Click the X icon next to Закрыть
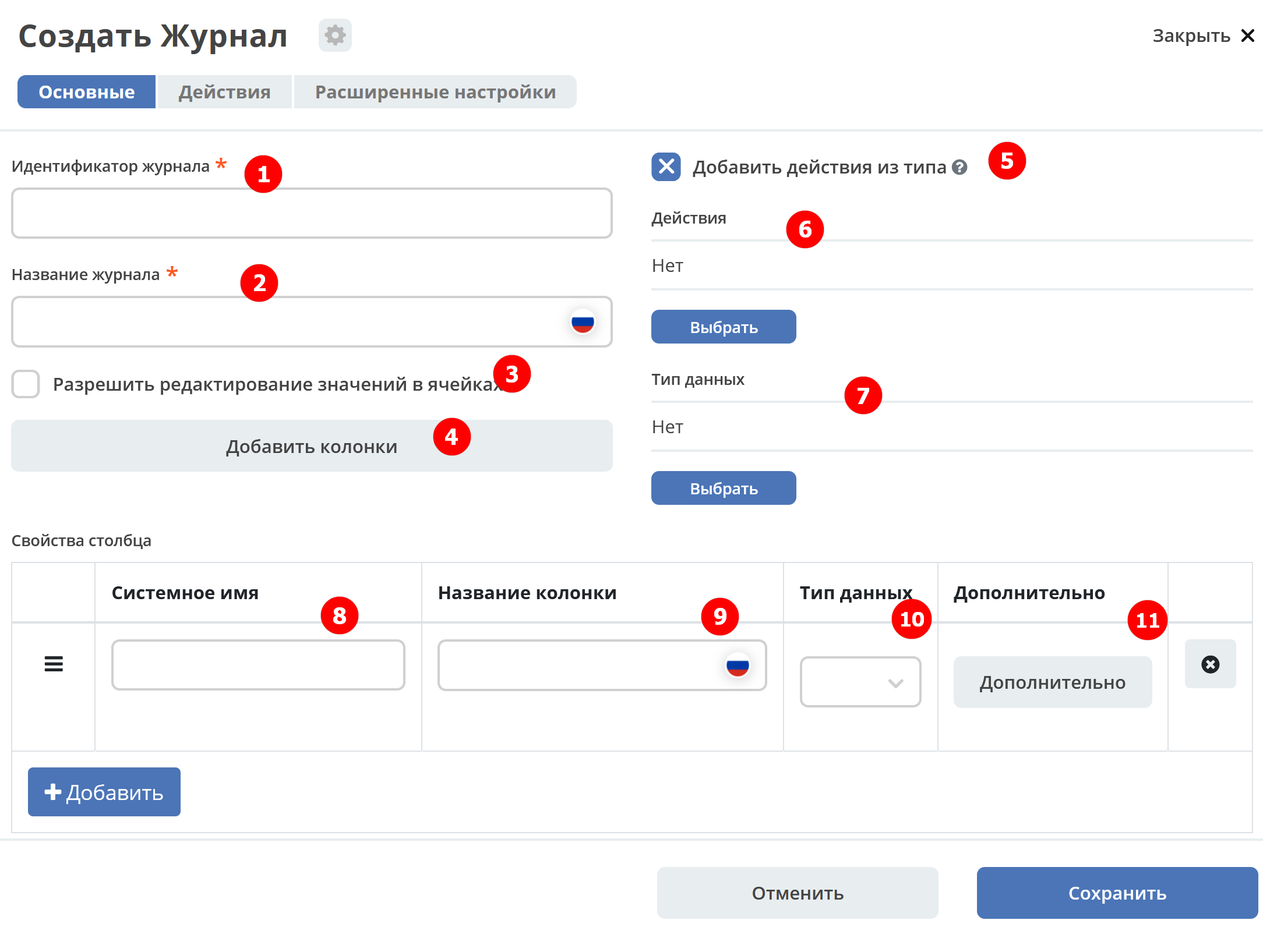1263x952 pixels. pyautogui.click(x=1247, y=36)
